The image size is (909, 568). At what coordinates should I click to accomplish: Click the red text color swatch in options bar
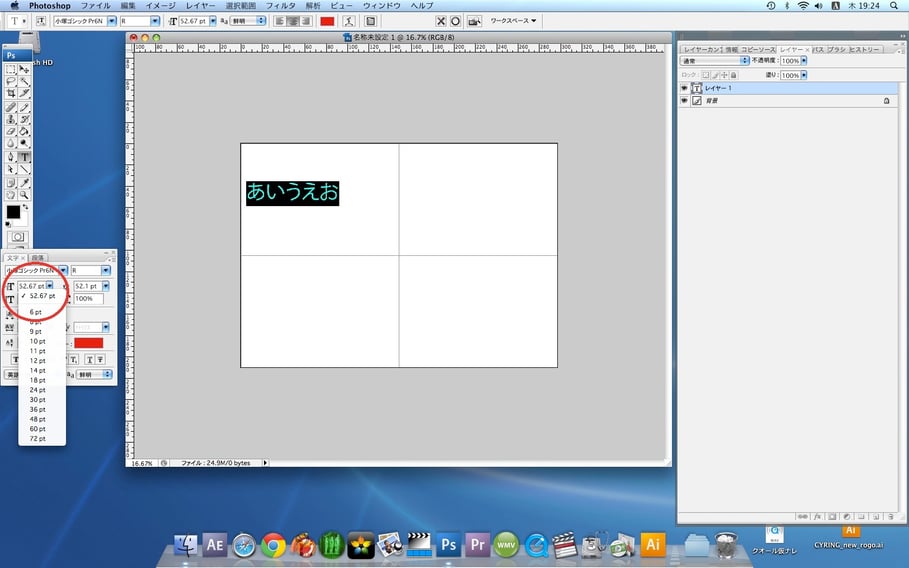click(x=326, y=20)
